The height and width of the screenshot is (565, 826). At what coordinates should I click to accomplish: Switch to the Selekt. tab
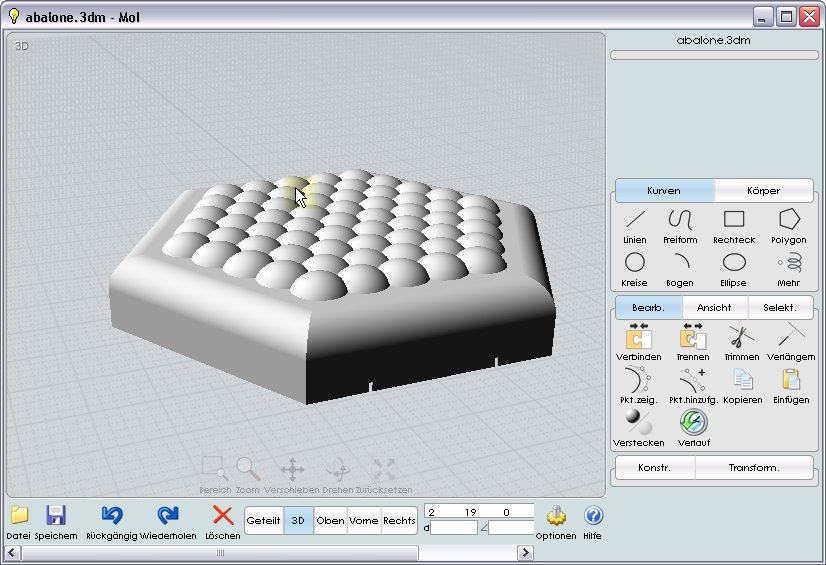coord(780,308)
